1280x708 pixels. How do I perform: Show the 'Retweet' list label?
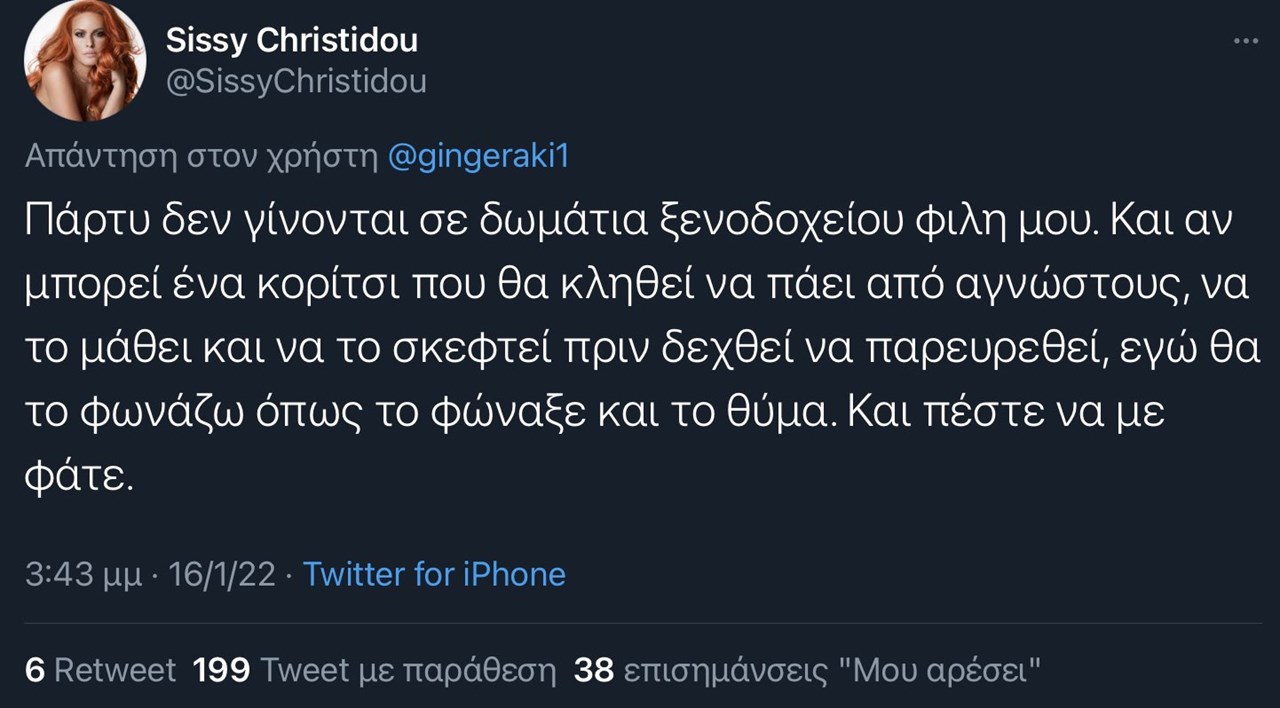115,670
